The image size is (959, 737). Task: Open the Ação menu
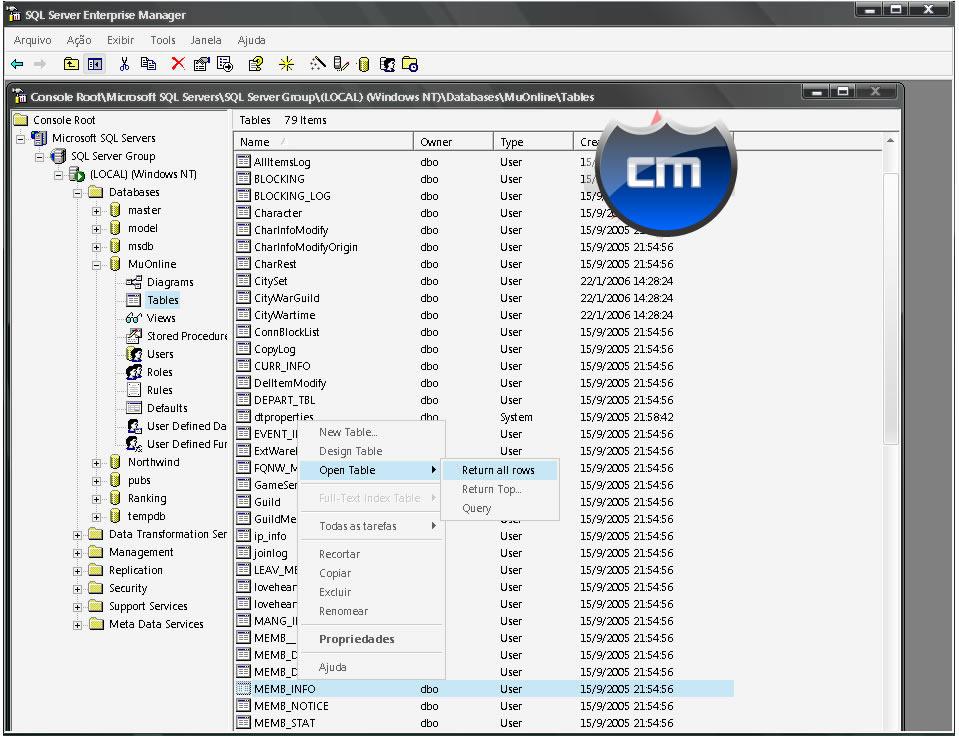79,40
